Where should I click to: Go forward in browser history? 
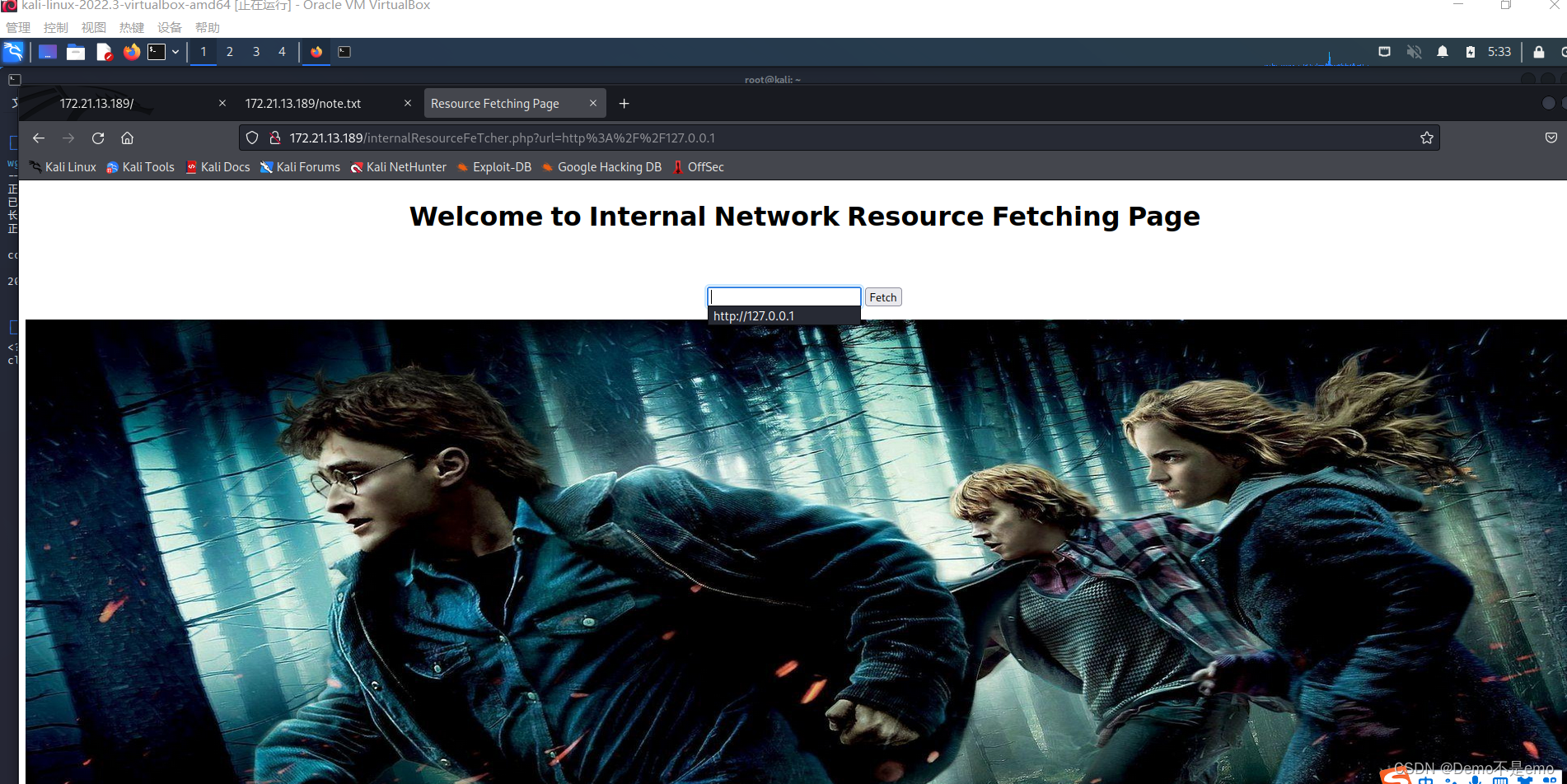click(x=68, y=138)
